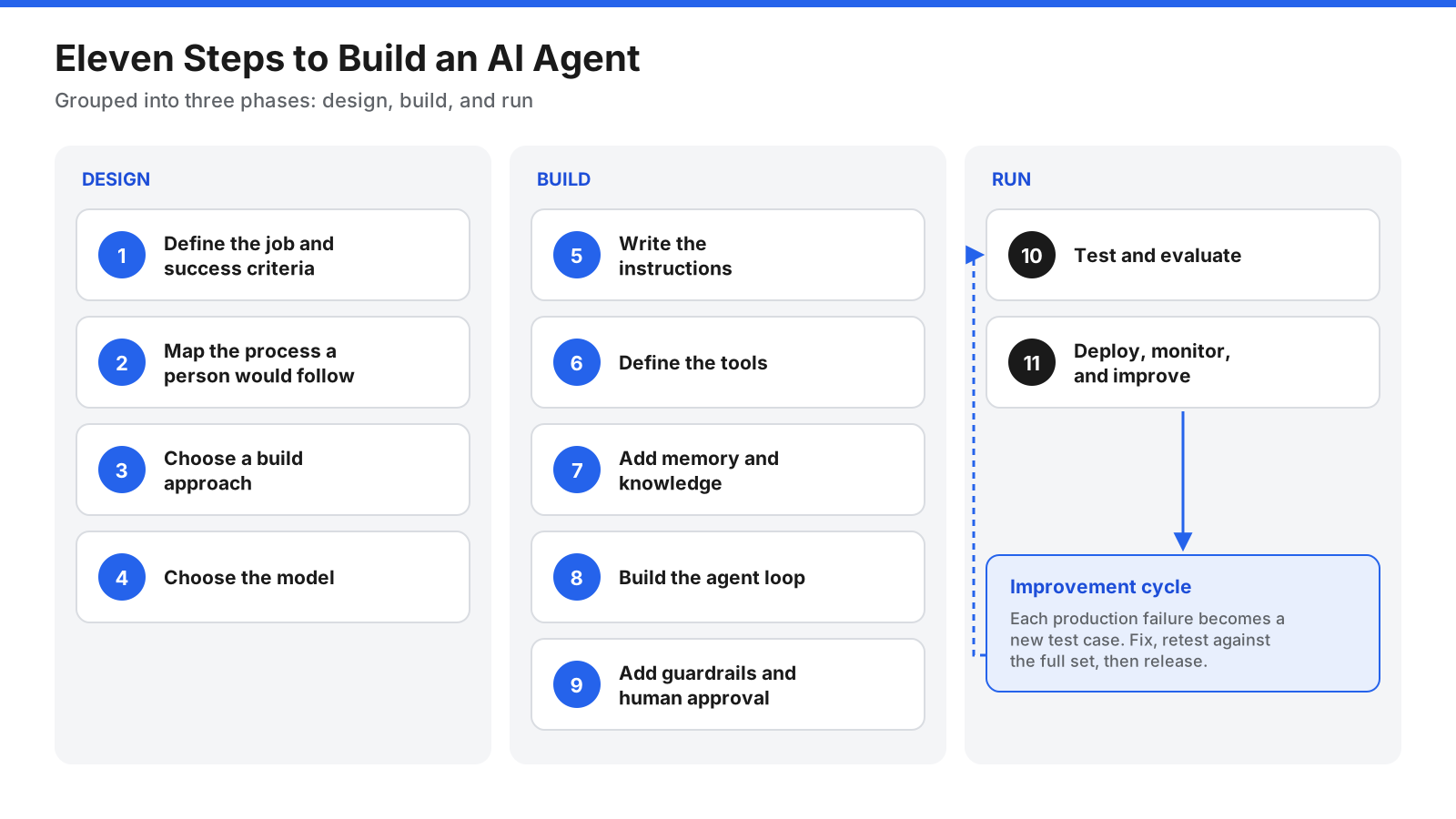Click the "Build the agent loop" label

pyautogui.click(x=712, y=578)
